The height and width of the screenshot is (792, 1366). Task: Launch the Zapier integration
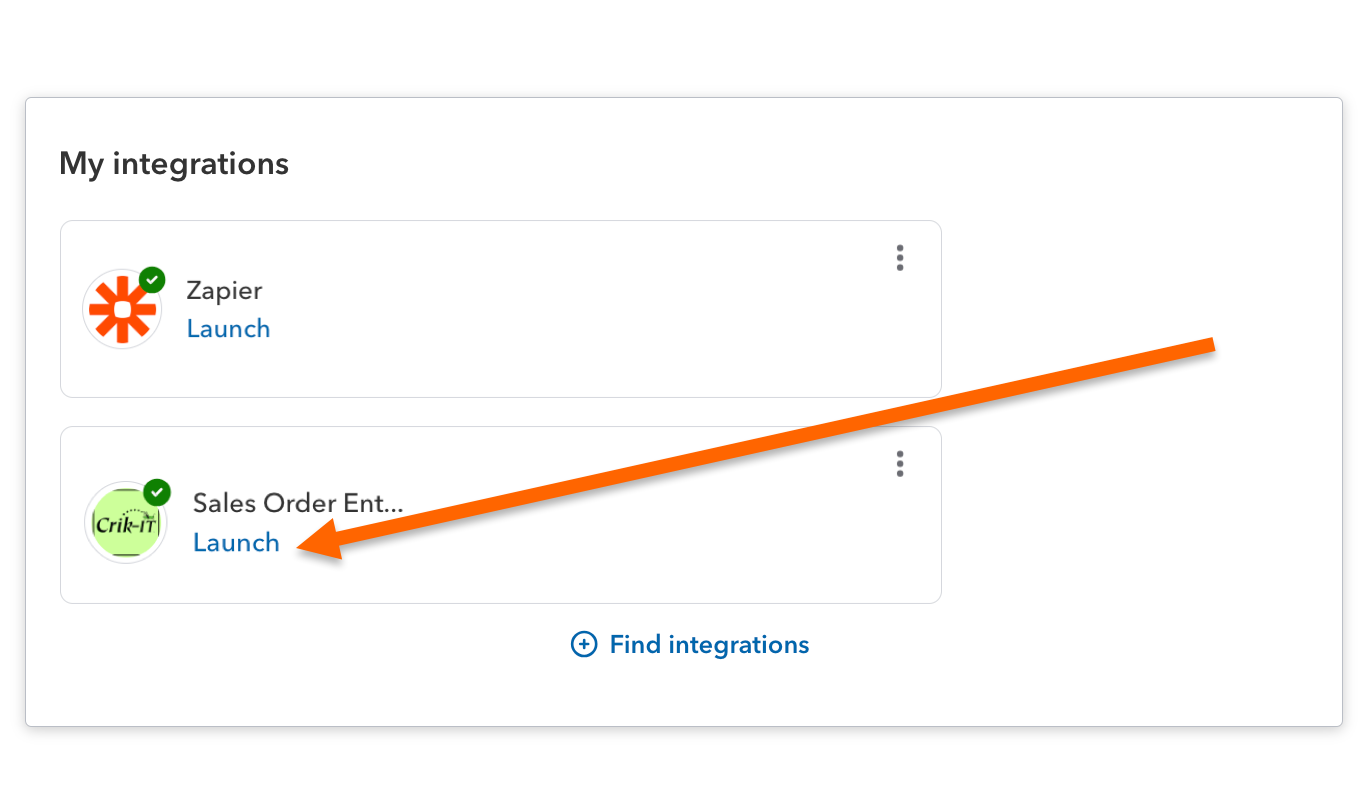[228, 328]
